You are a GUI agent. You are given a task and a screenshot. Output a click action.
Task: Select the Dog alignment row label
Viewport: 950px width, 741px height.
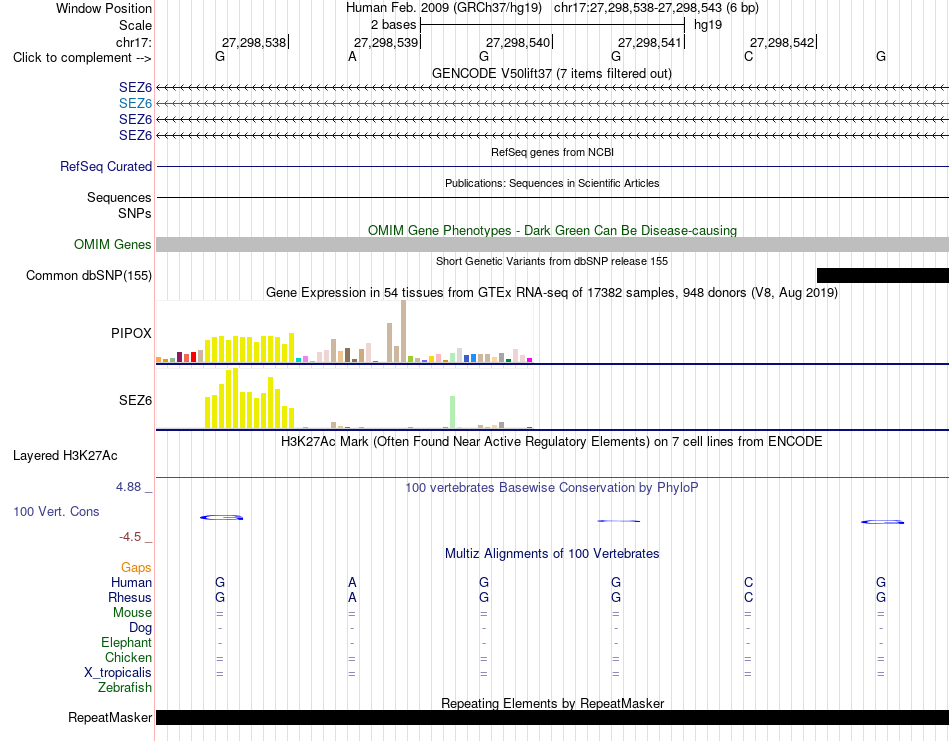click(x=140, y=628)
